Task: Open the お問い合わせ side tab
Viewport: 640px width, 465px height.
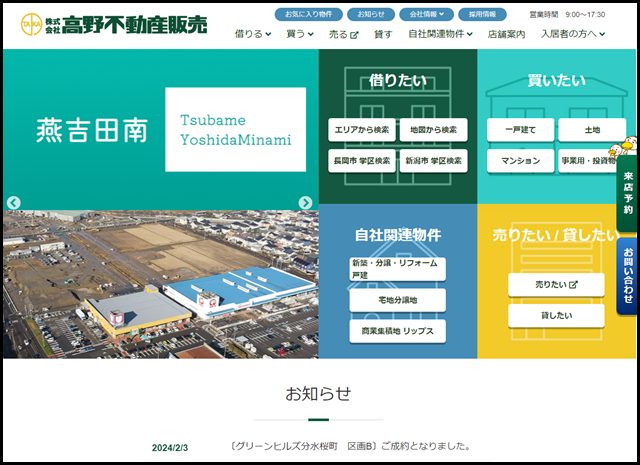Action: 628,276
